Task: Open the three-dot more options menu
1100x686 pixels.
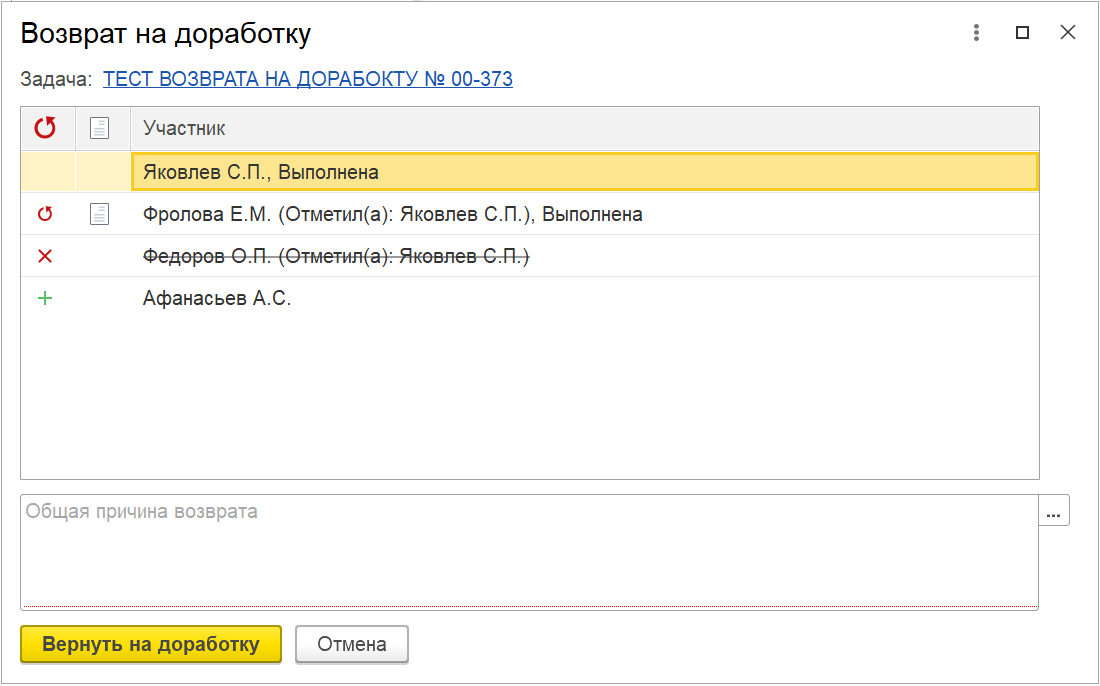Action: point(977,33)
